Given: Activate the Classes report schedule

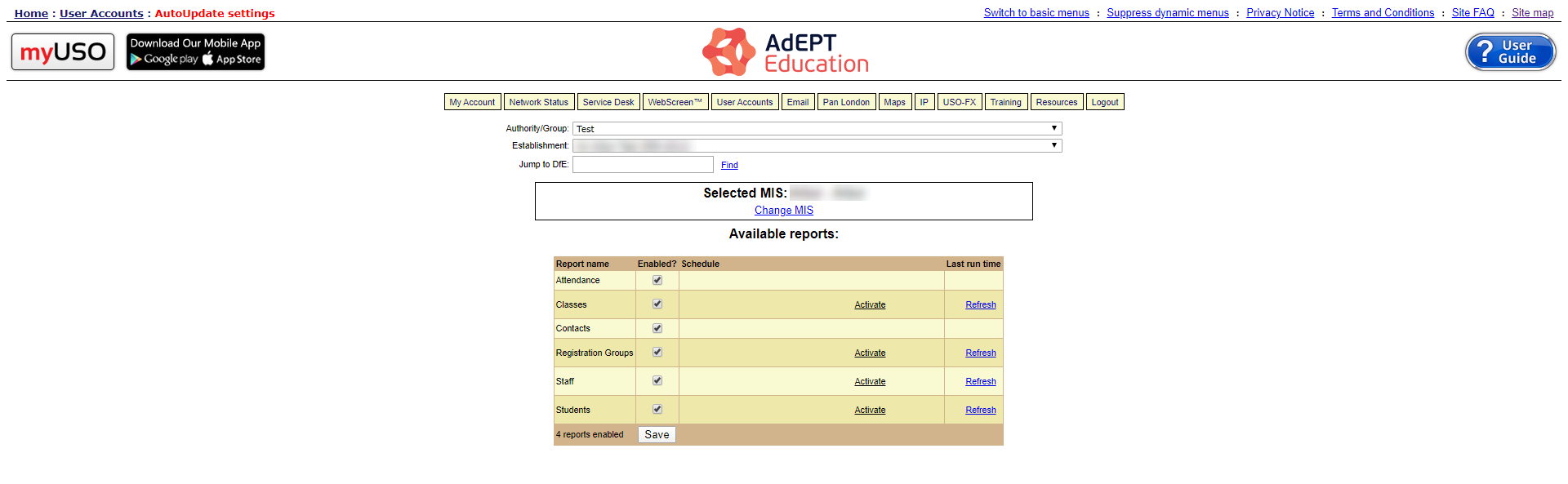Looking at the screenshot, I should pos(870,304).
